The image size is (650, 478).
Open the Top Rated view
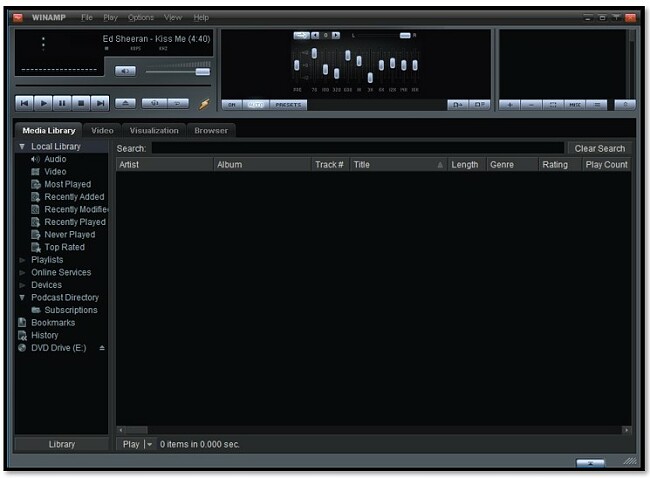pos(64,247)
